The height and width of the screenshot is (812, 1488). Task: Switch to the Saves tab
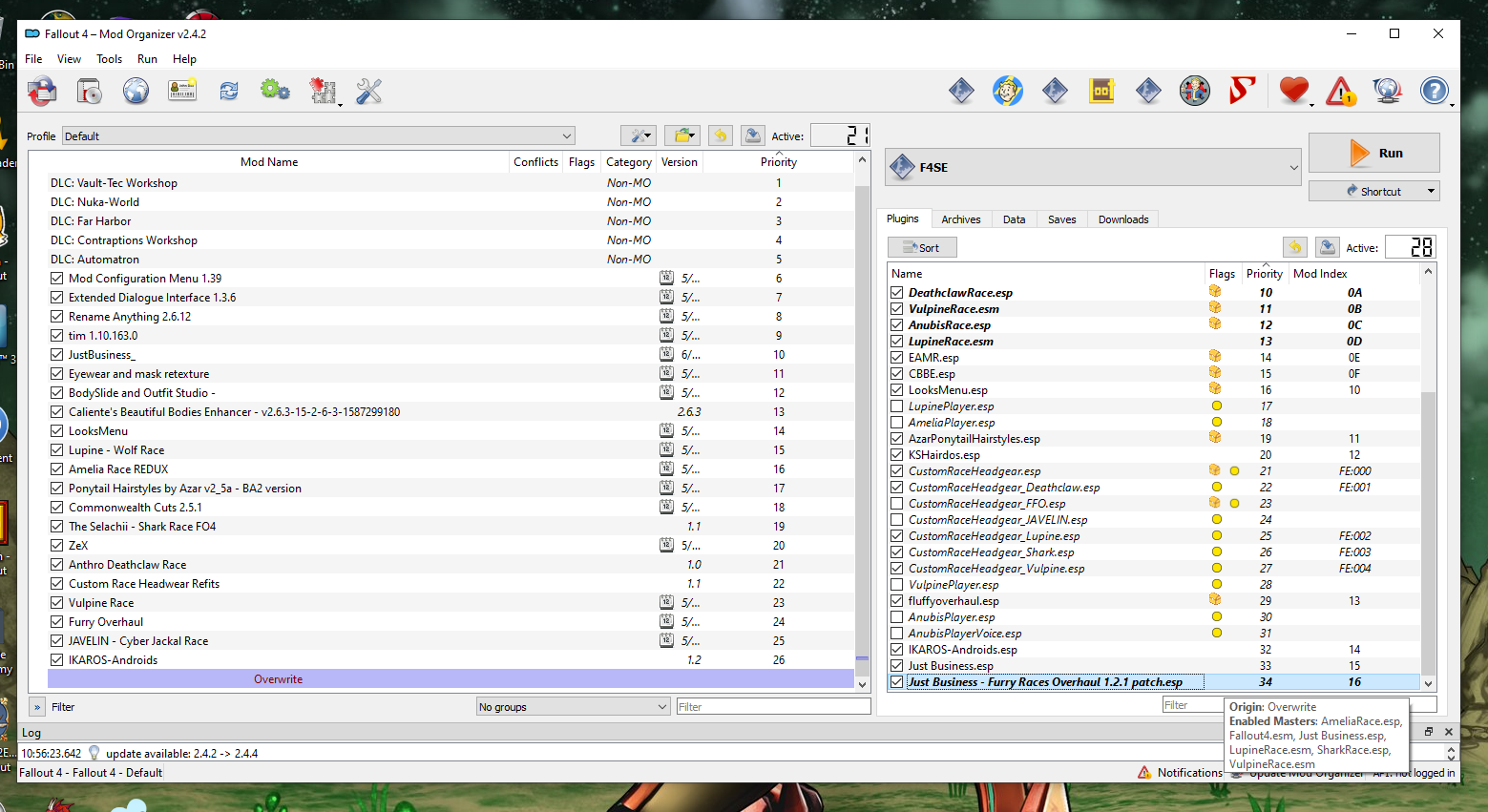pyautogui.click(x=1061, y=219)
